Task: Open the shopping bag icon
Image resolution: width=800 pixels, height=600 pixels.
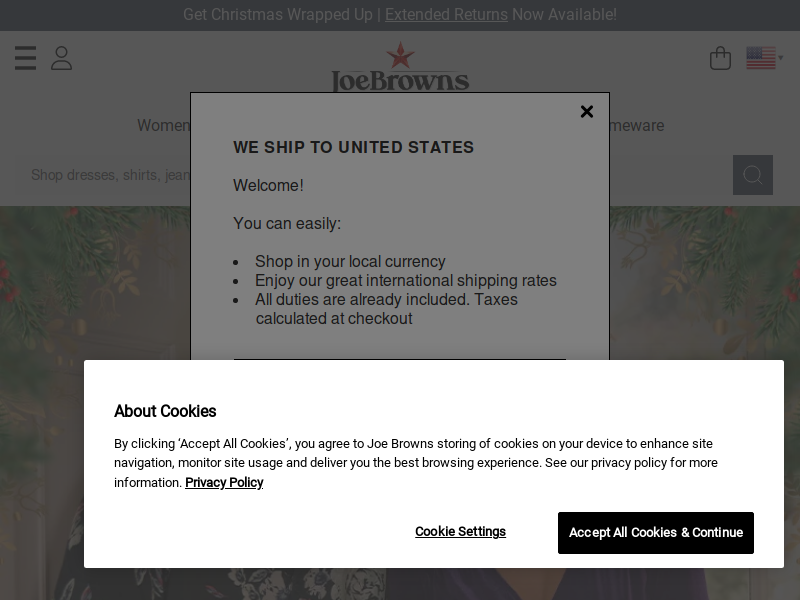Action: click(x=720, y=58)
